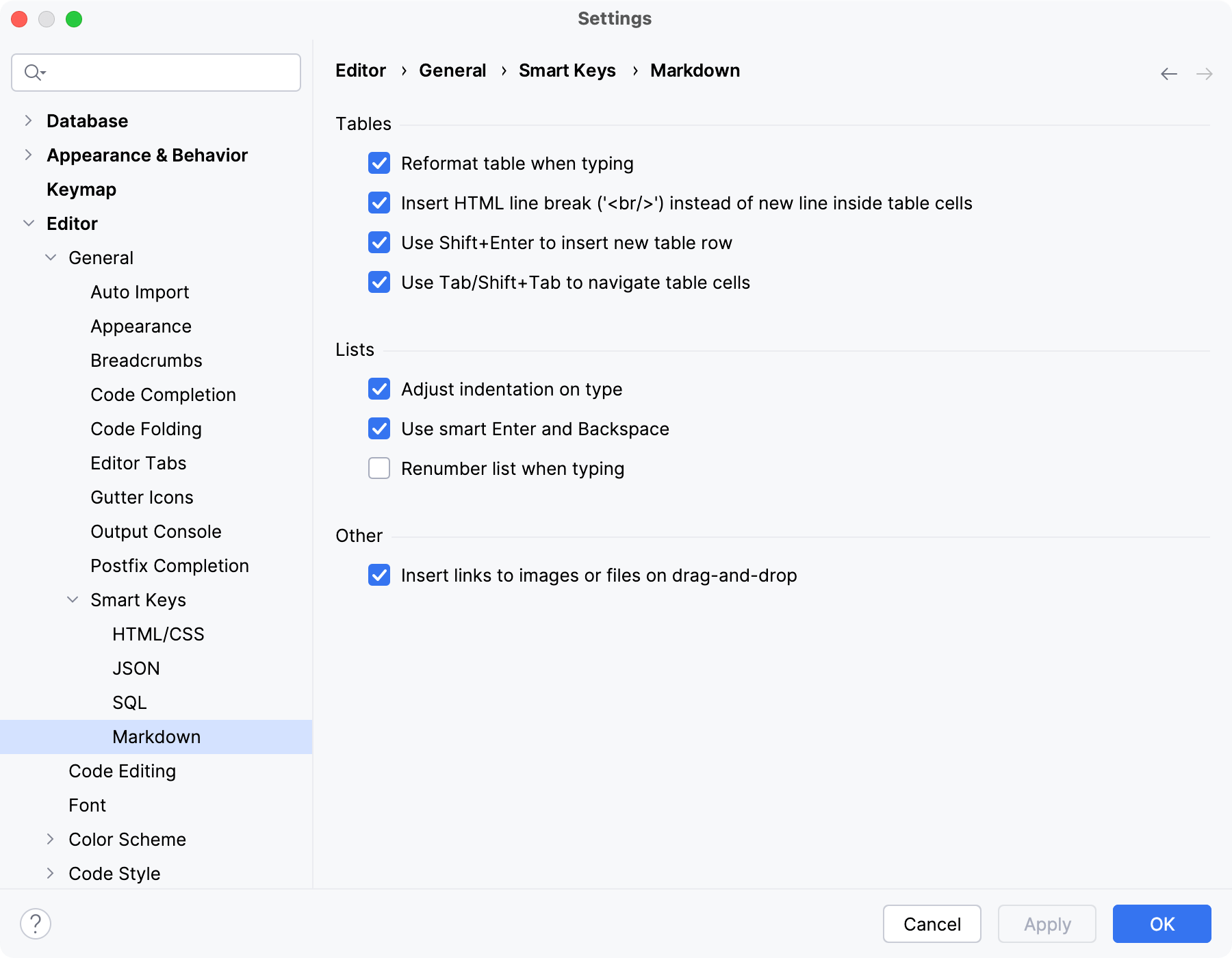Click the OK button
This screenshot has height=958, width=1232.
click(1161, 924)
